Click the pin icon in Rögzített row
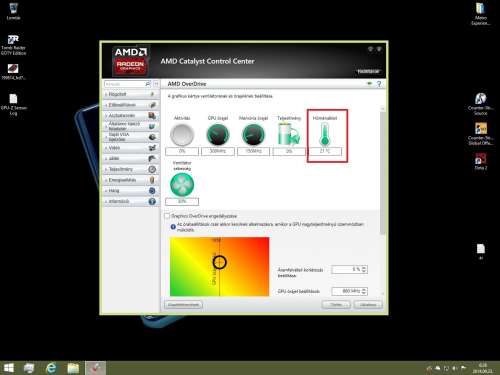The width and height of the screenshot is (500, 375). tap(152, 94)
